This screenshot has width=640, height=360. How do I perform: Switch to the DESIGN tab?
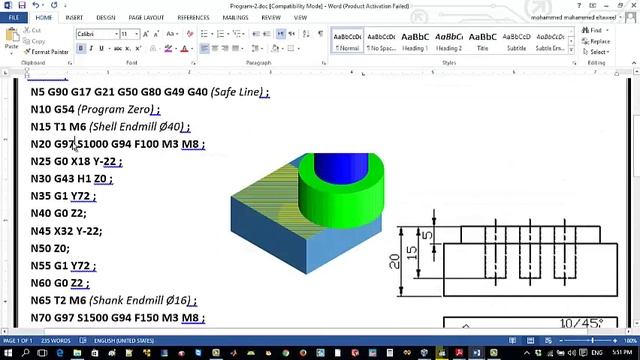(x=106, y=18)
